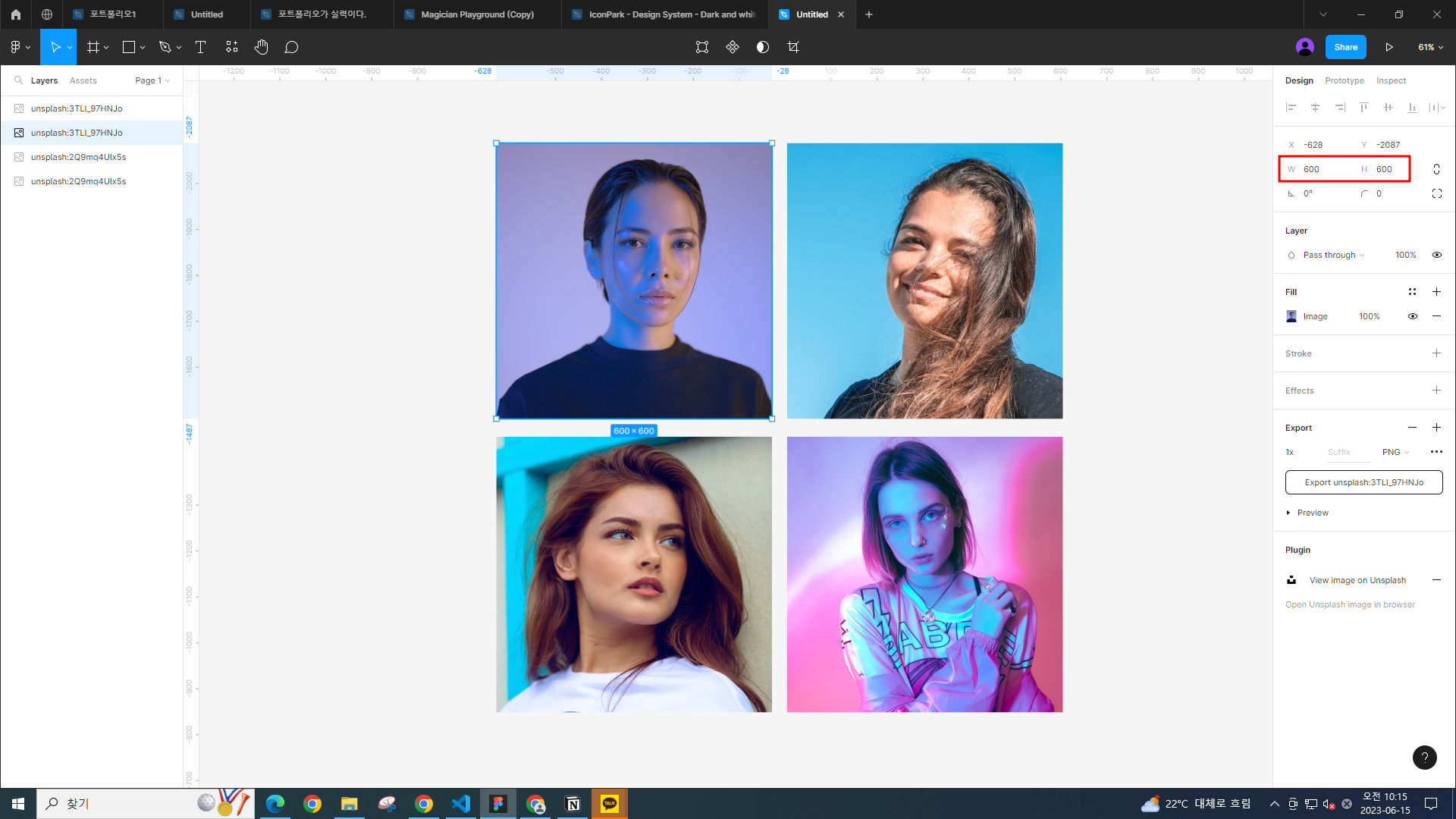1456x819 pixels.
Task: Click the Share button
Action: coord(1345,47)
